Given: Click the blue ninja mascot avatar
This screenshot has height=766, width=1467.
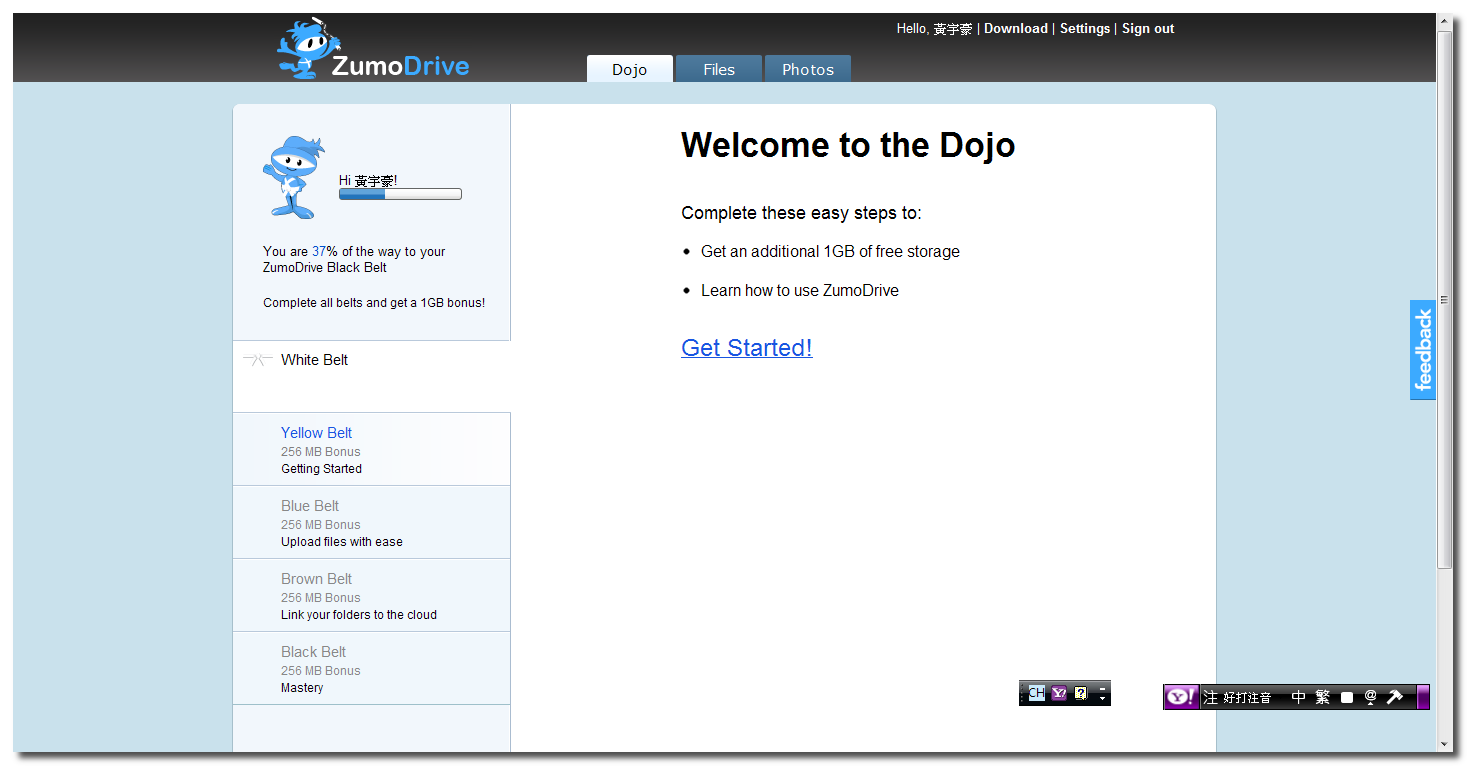Looking at the screenshot, I should click(293, 177).
